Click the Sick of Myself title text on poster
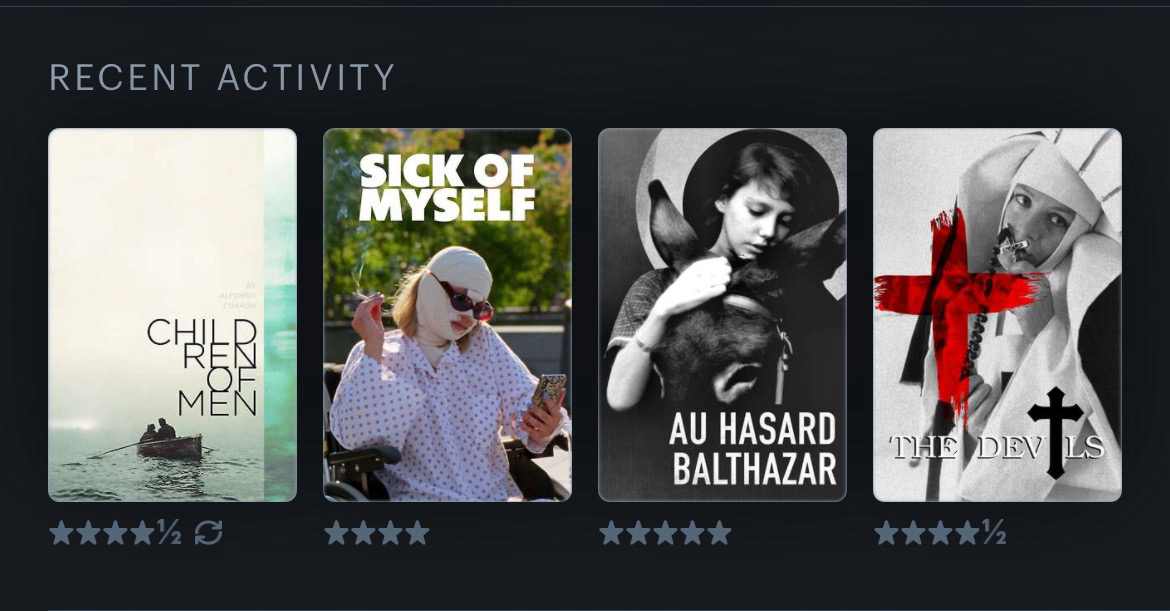1170x611 pixels. [x=447, y=189]
